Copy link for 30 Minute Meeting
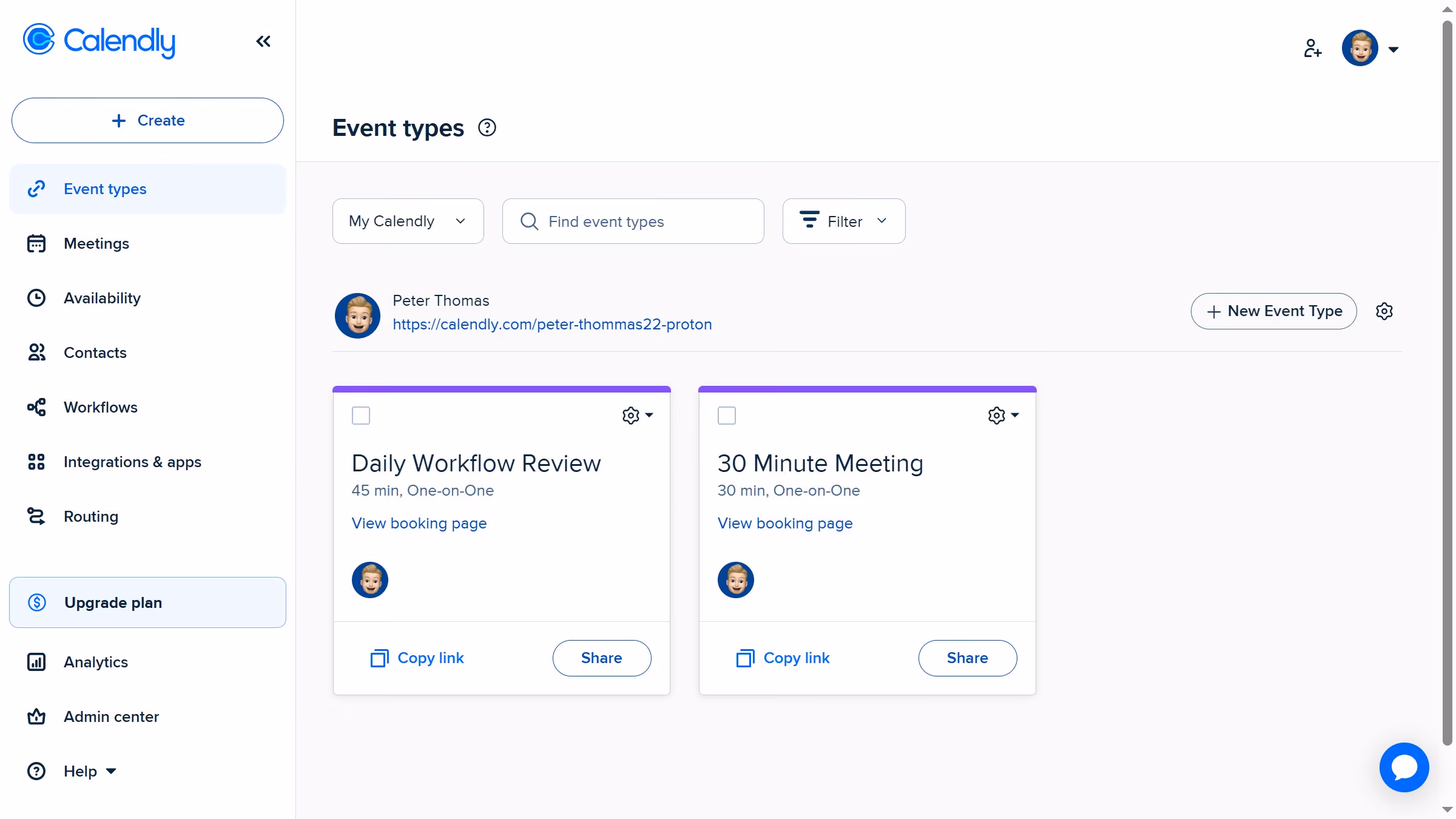1456x819 pixels. pyautogui.click(x=783, y=658)
